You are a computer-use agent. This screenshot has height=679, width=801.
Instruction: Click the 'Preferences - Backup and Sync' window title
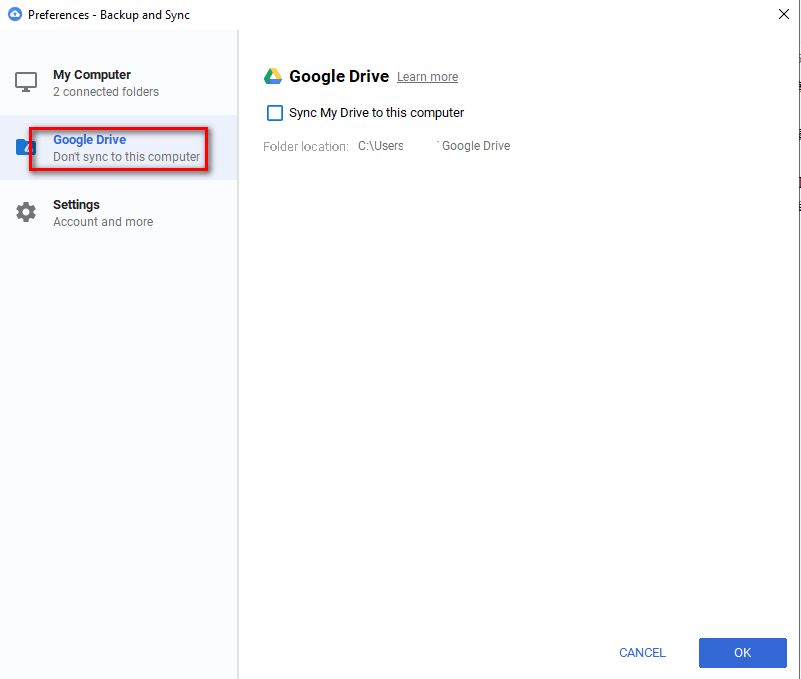point(109,15)
